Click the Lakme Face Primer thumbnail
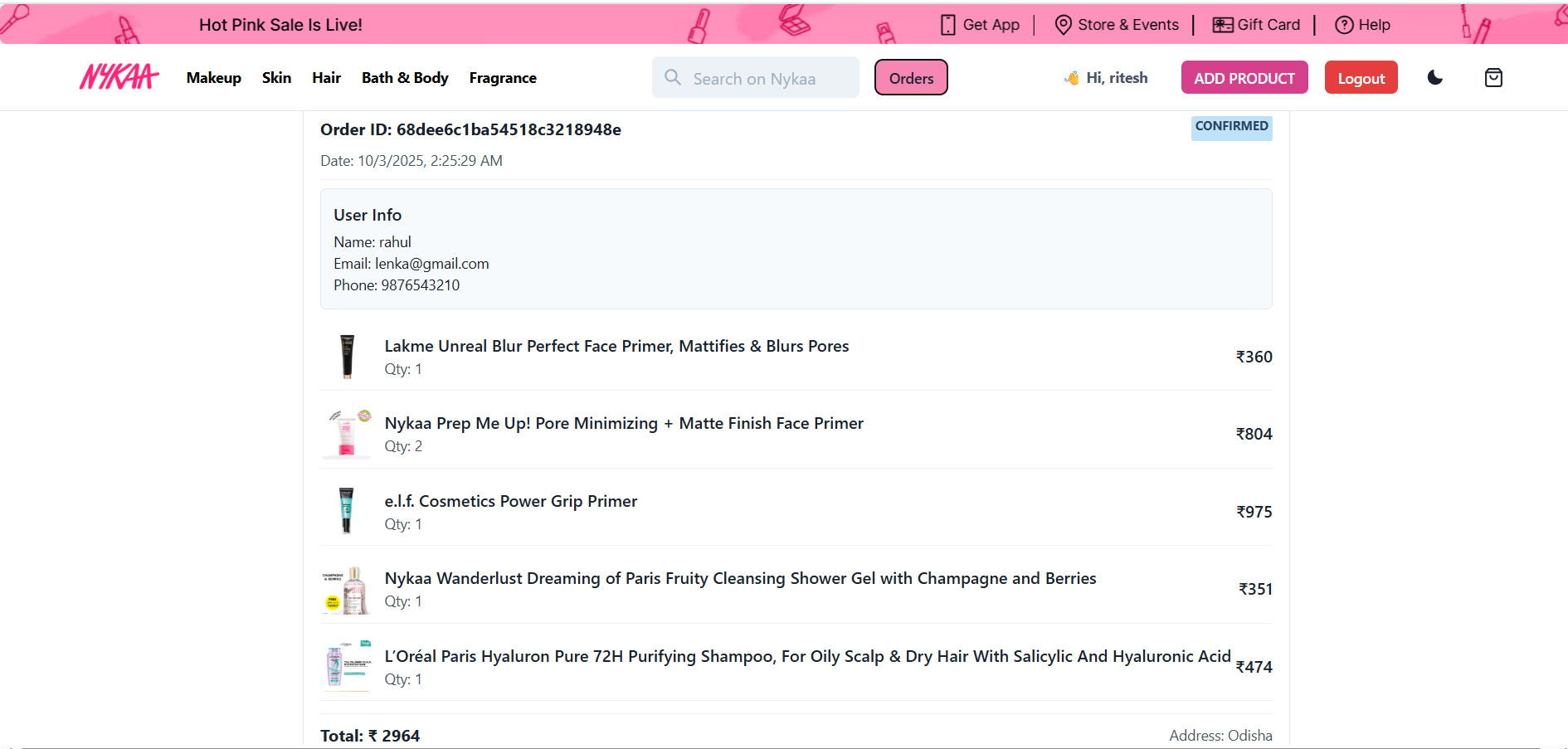Screen dimensions: 1568x749 pos(347,357)
